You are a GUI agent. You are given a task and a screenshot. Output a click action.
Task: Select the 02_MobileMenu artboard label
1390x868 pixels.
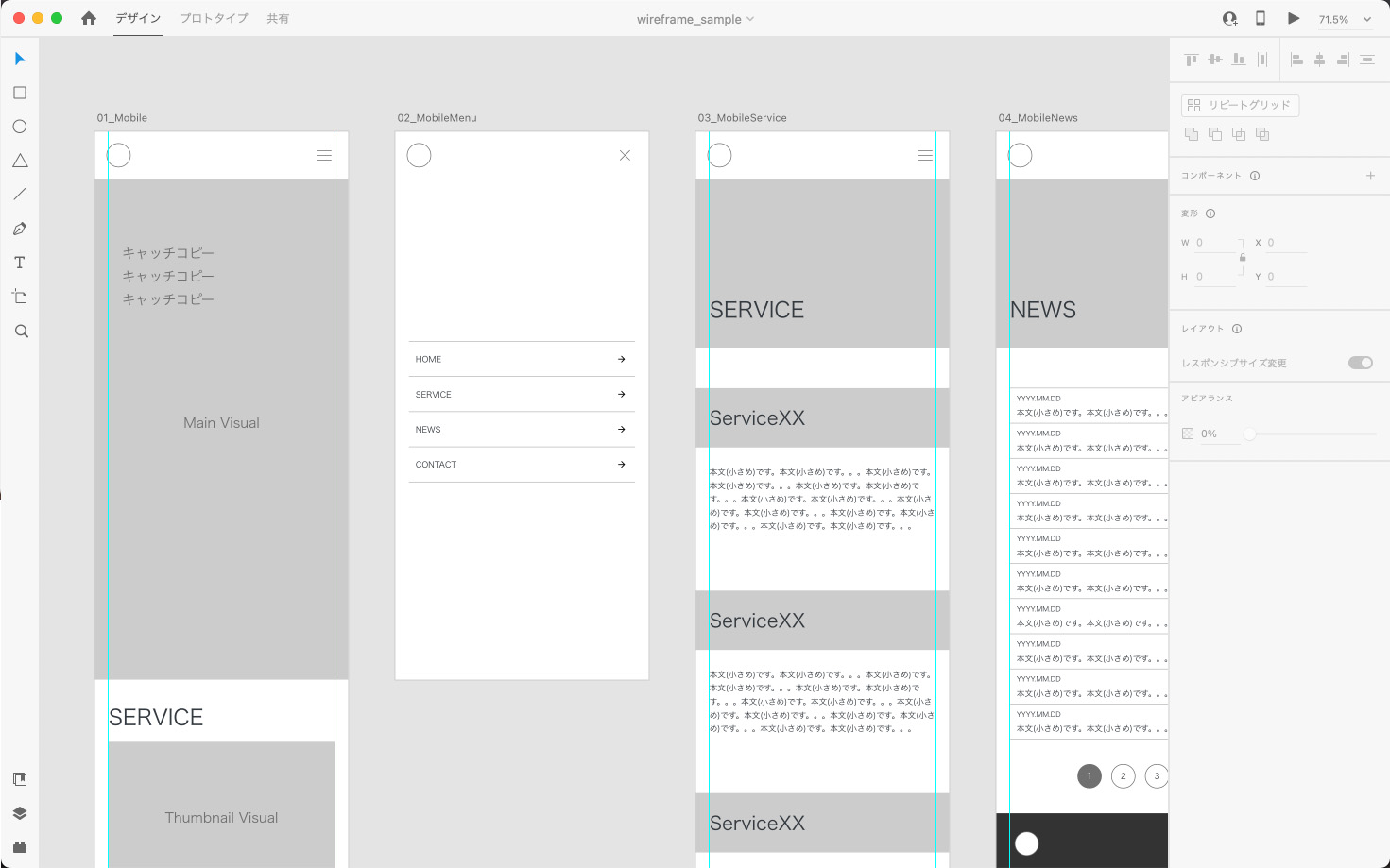click(437, 118)
